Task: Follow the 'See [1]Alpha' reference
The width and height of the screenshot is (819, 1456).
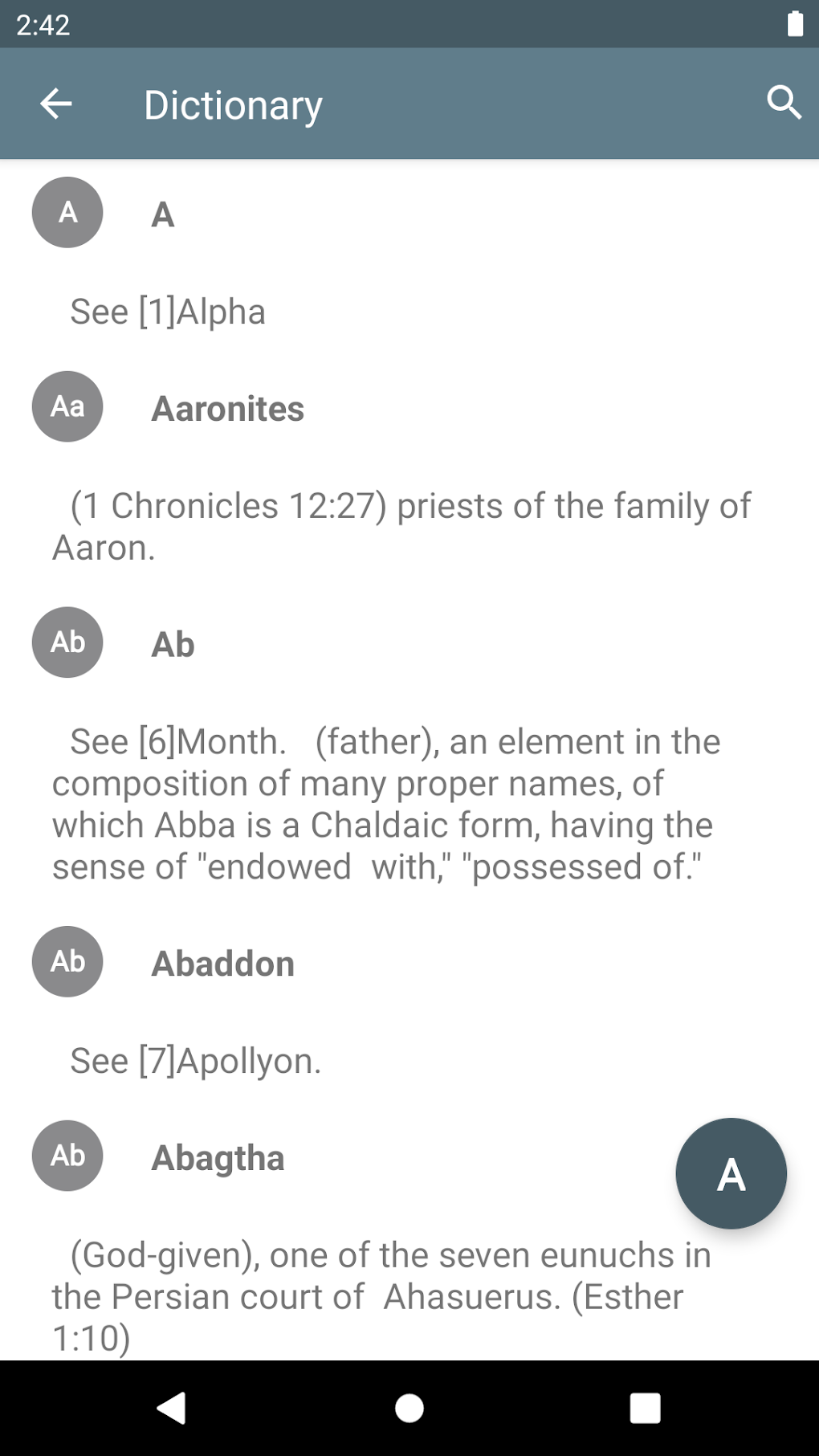Action: click(168, 312)
